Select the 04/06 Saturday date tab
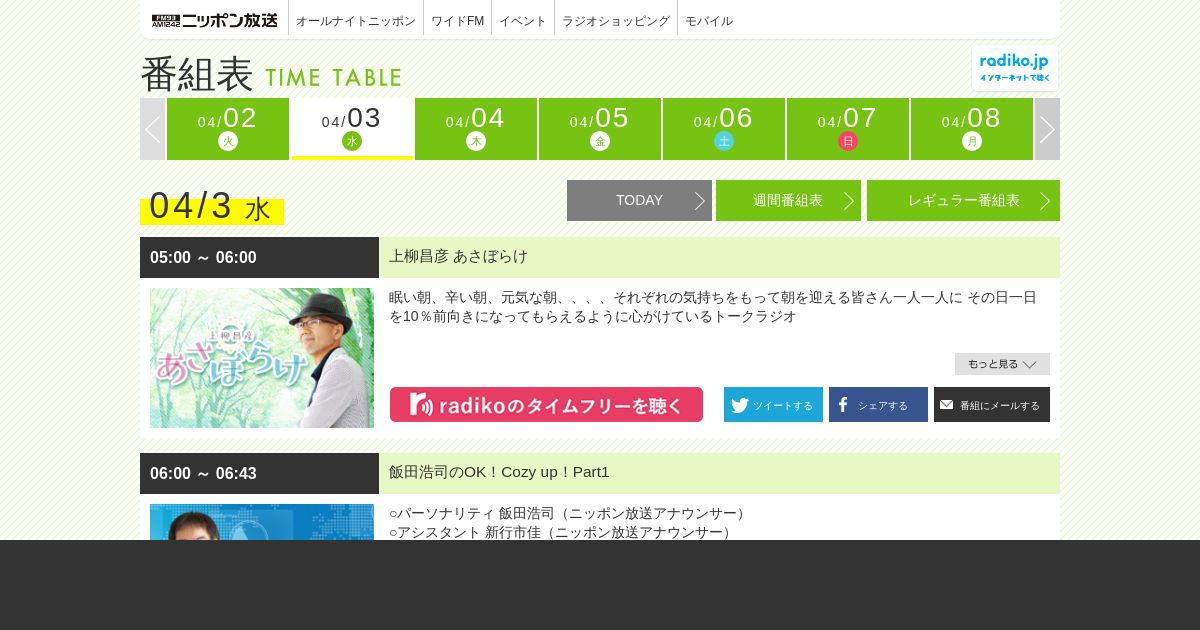 (x=724, y=129)
